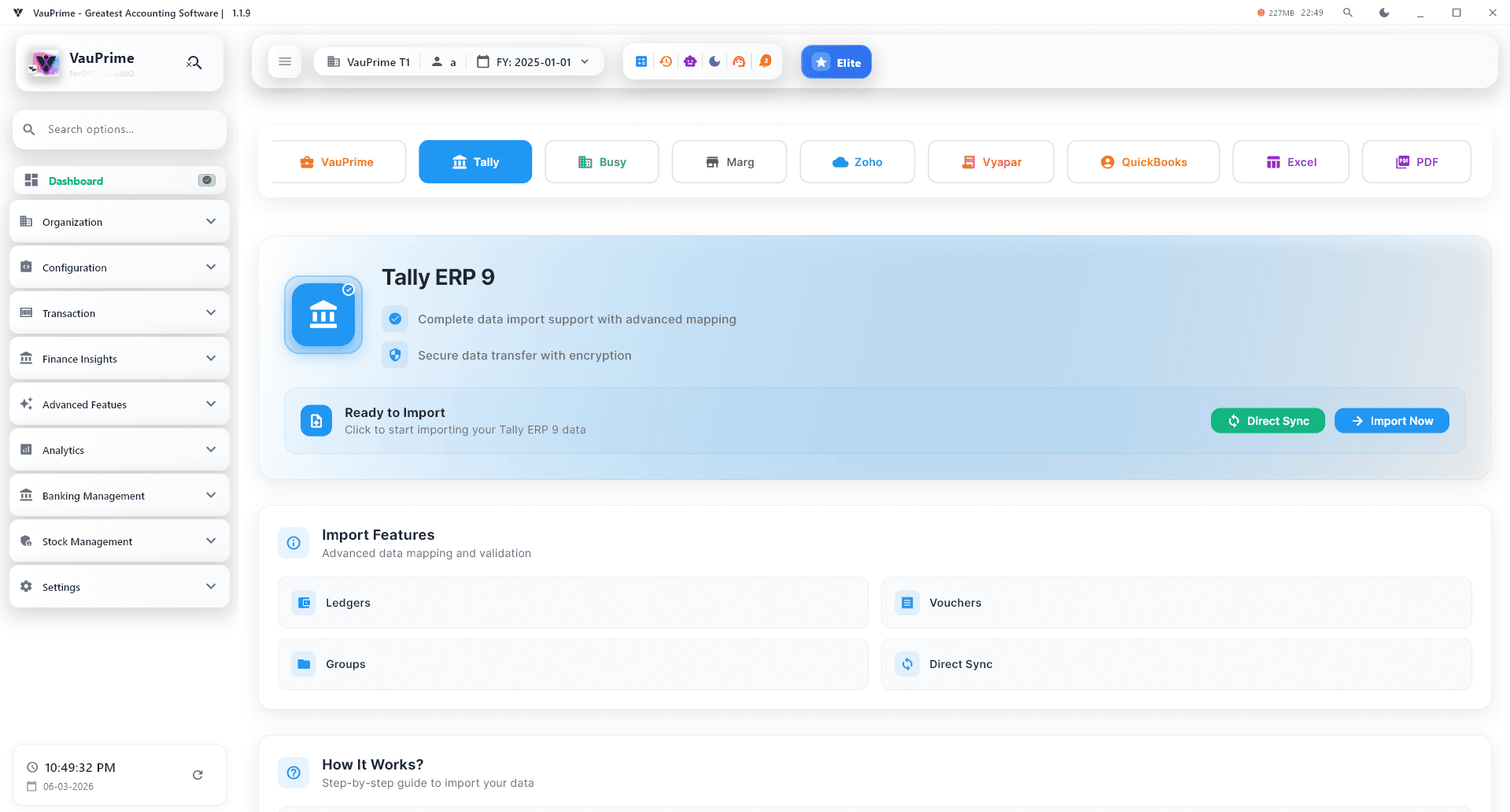Open the calculator icon in top toolbar
The width and height of the screenshot is (1510, 812).
point(641,61)
